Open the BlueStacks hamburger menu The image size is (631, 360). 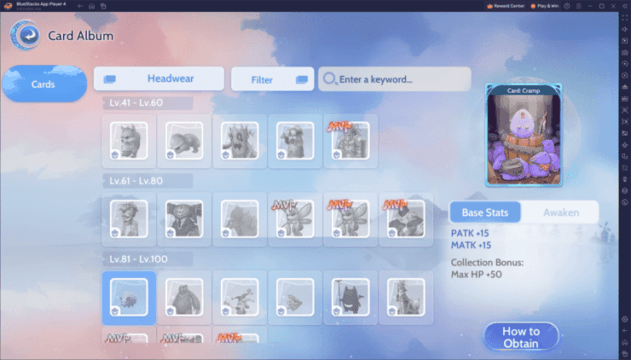578,6
